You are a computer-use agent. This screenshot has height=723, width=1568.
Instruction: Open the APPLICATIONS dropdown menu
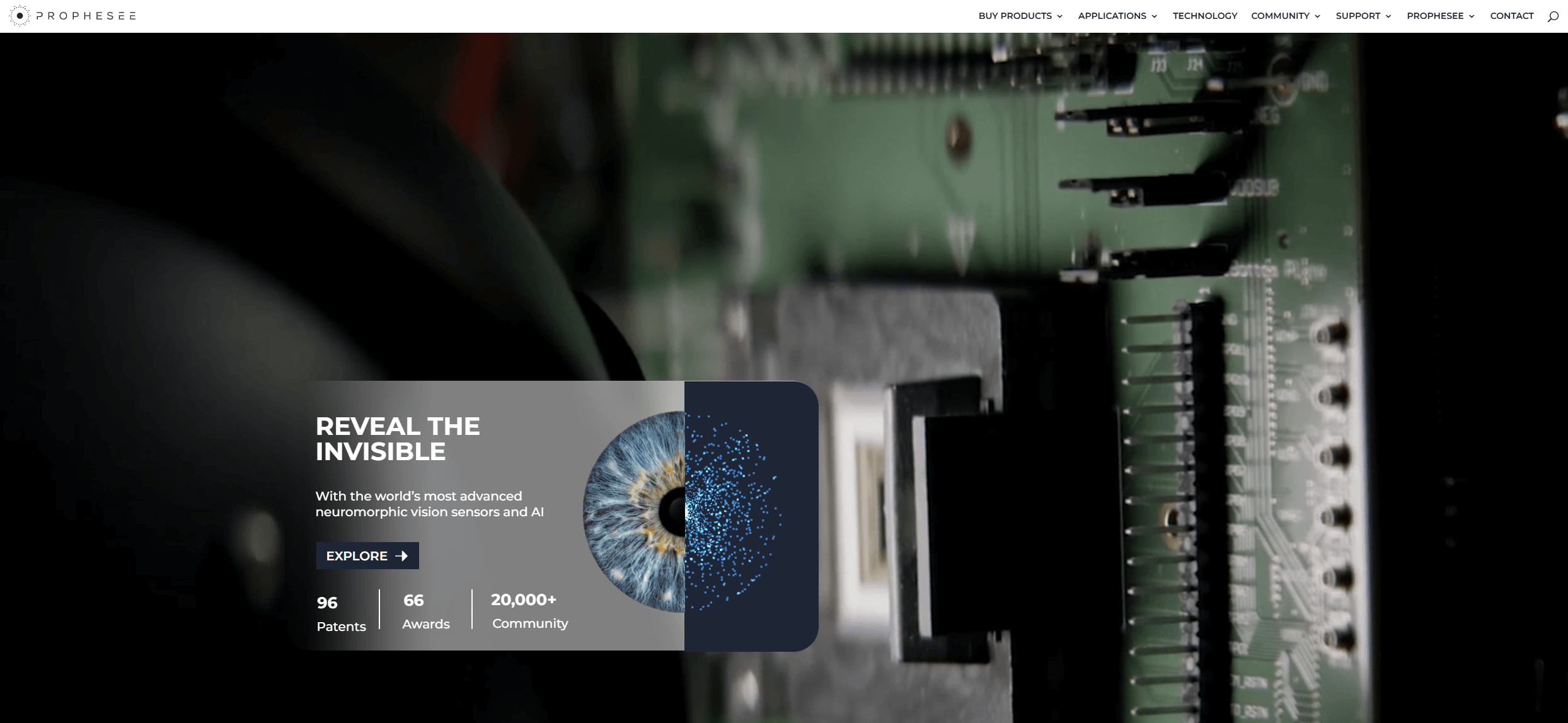1112,16
